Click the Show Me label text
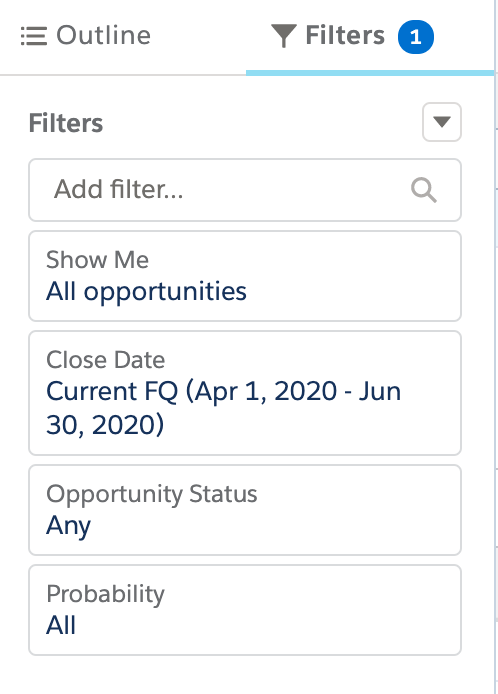The height and width of the screenshot is (694, 498). [x=97, y=260]
